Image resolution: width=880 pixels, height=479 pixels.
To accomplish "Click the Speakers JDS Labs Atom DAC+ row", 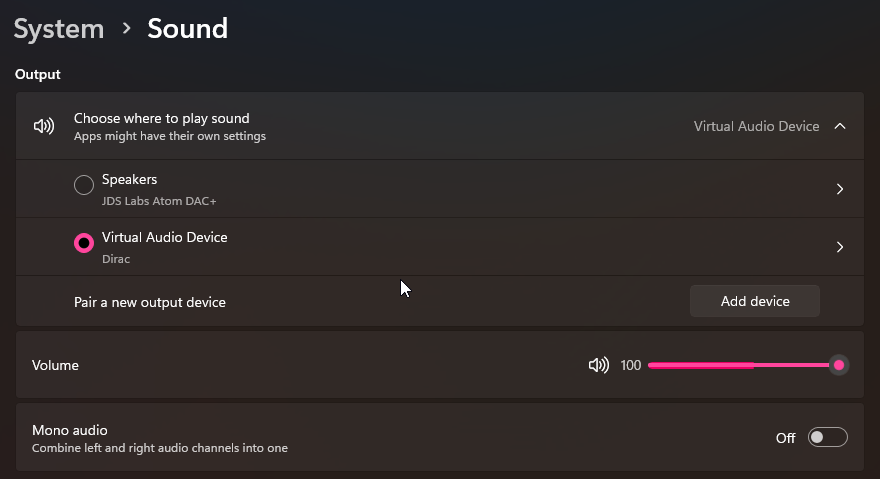I will [439, 189].
